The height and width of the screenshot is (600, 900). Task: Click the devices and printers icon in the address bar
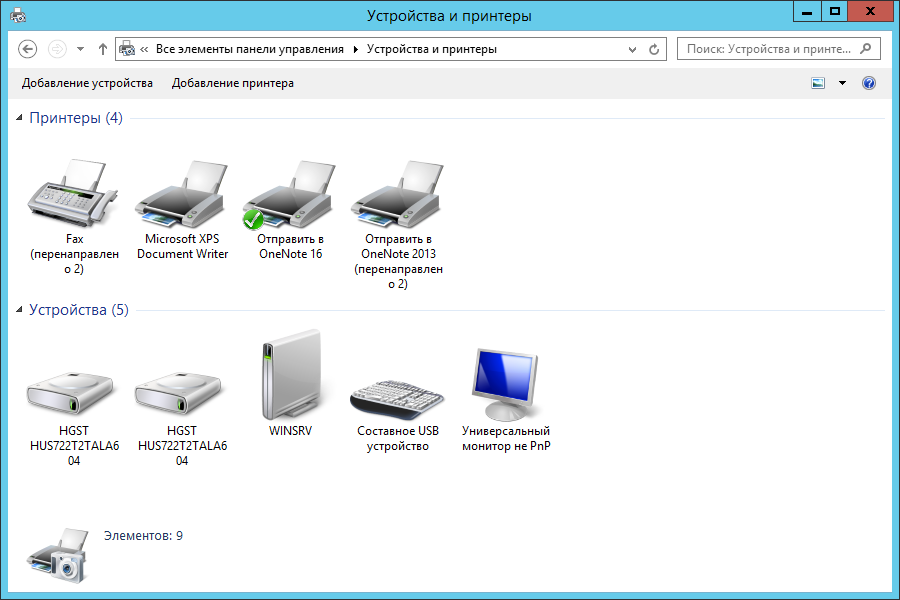pyautogui.click(x=127, y=49)
